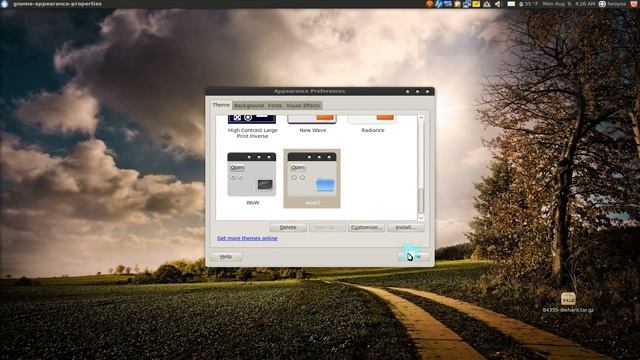Open the Customize theme dialog

(366, 227)
